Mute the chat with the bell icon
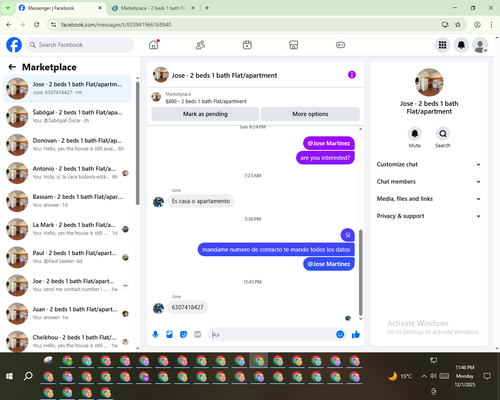Screen dimensions: 500x400 point(414,134)
